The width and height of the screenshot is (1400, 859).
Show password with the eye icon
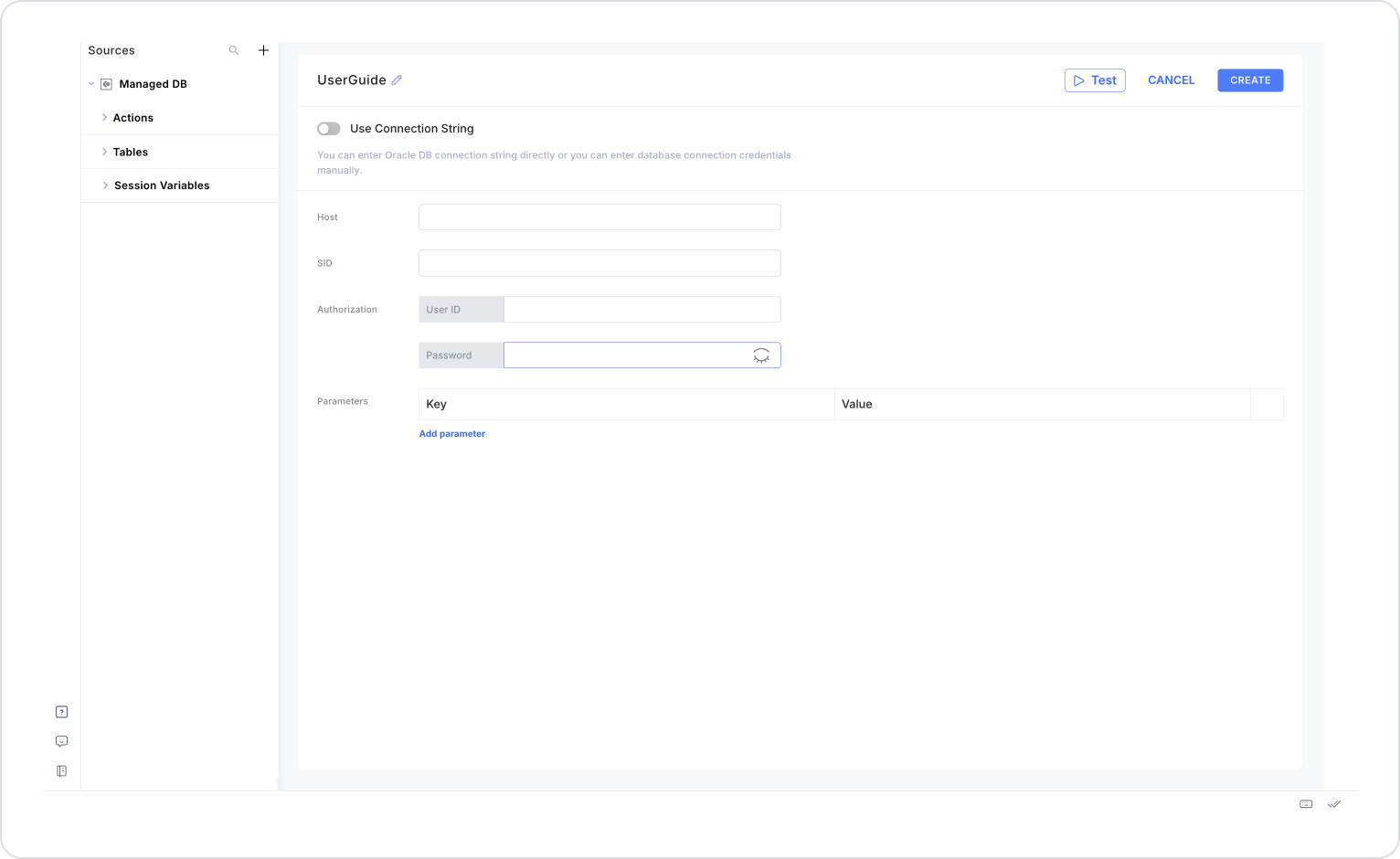761,355
